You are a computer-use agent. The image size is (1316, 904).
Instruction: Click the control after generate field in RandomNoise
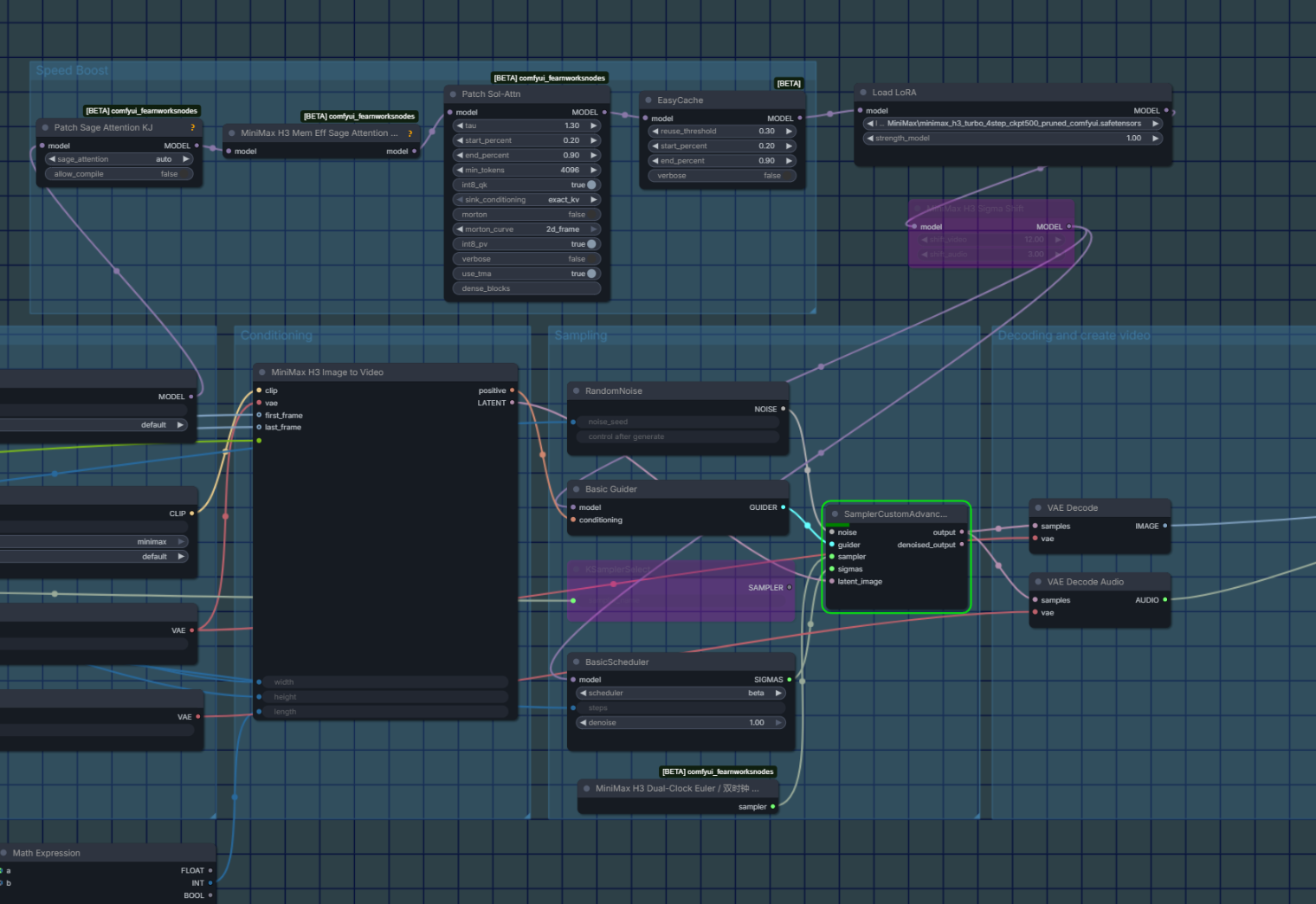[x=678, y=437]
